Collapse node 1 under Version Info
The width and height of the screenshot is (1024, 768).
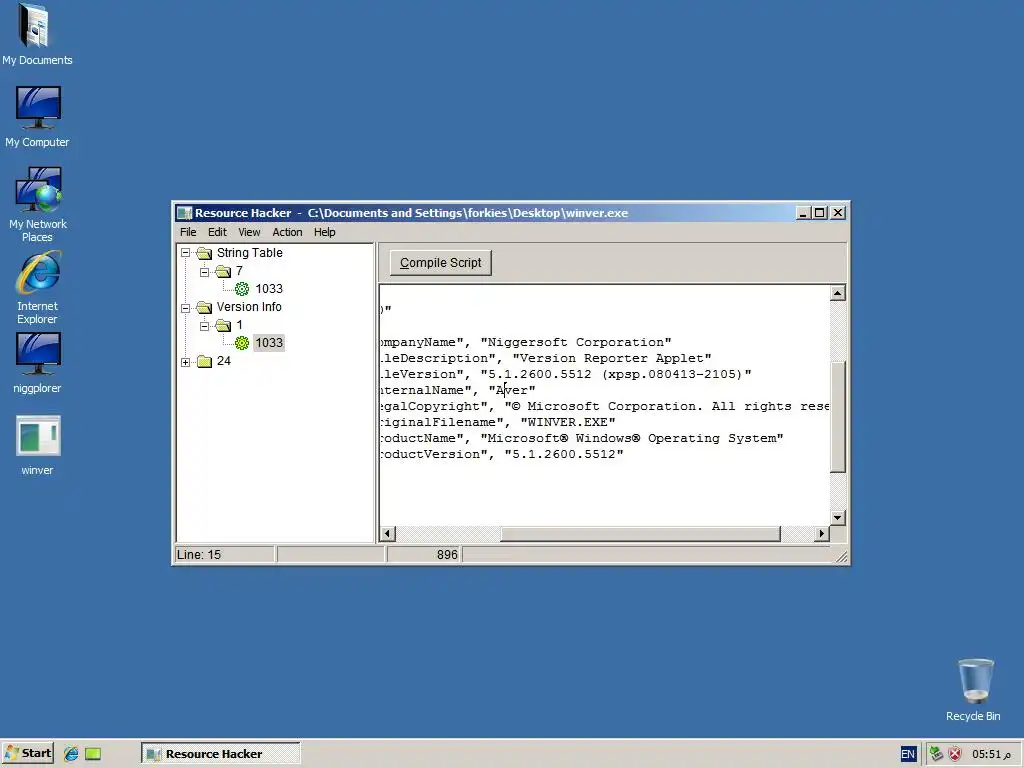pos(204,325)
